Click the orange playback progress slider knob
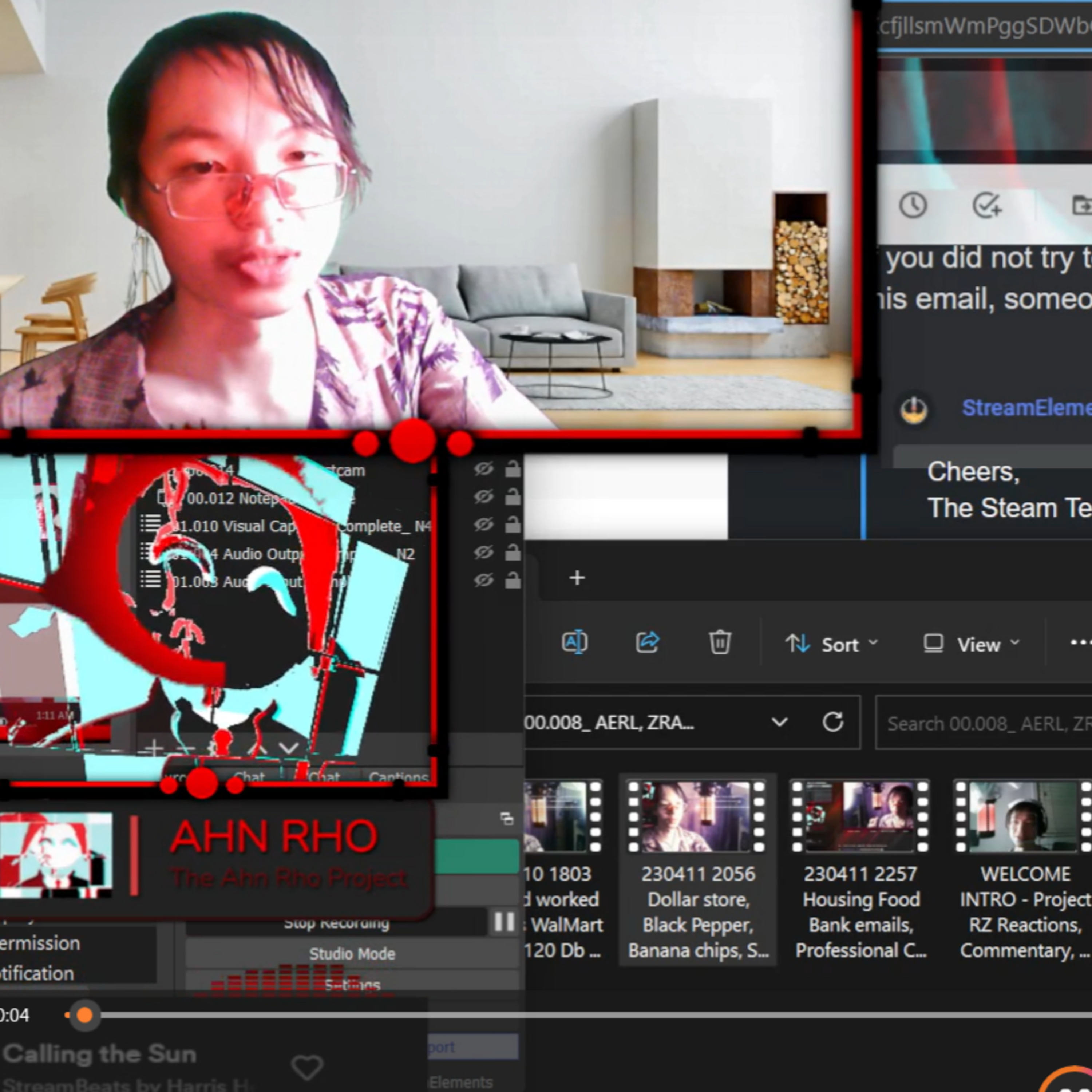The width and height of the screenshot is (1092, 1092). [84, 1015]
